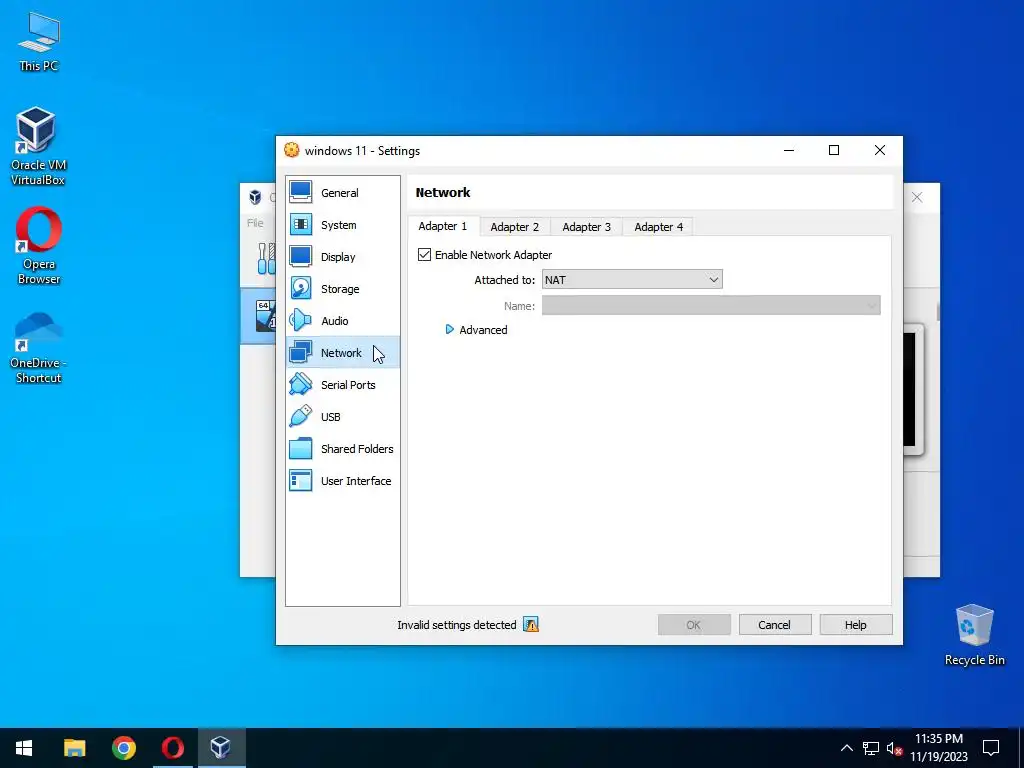Click the Tools icon in VirtualBox Manager
Screen dimensions: 1024x768
pyautogui.click(x=266, y=259)
